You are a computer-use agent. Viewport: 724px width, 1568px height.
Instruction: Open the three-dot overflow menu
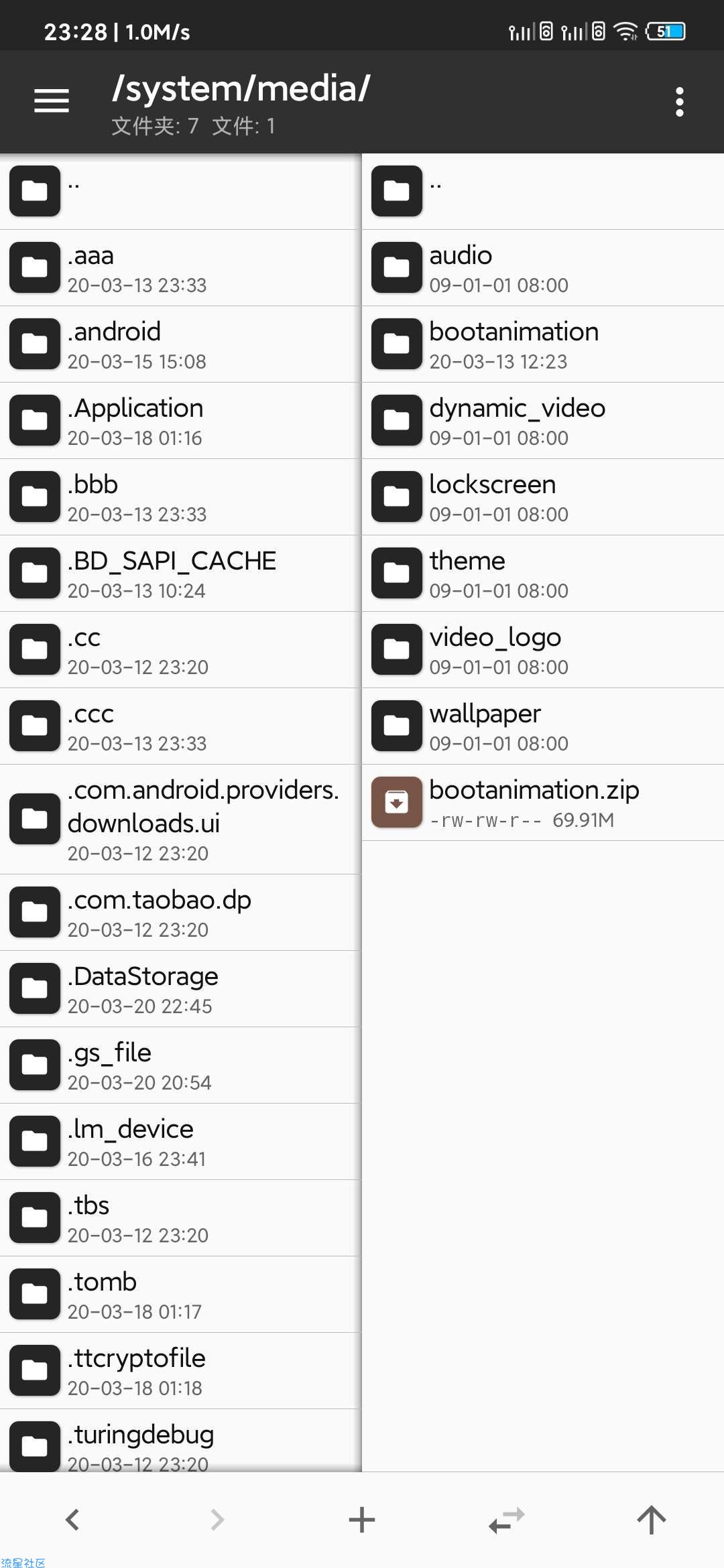coord(680,102)
